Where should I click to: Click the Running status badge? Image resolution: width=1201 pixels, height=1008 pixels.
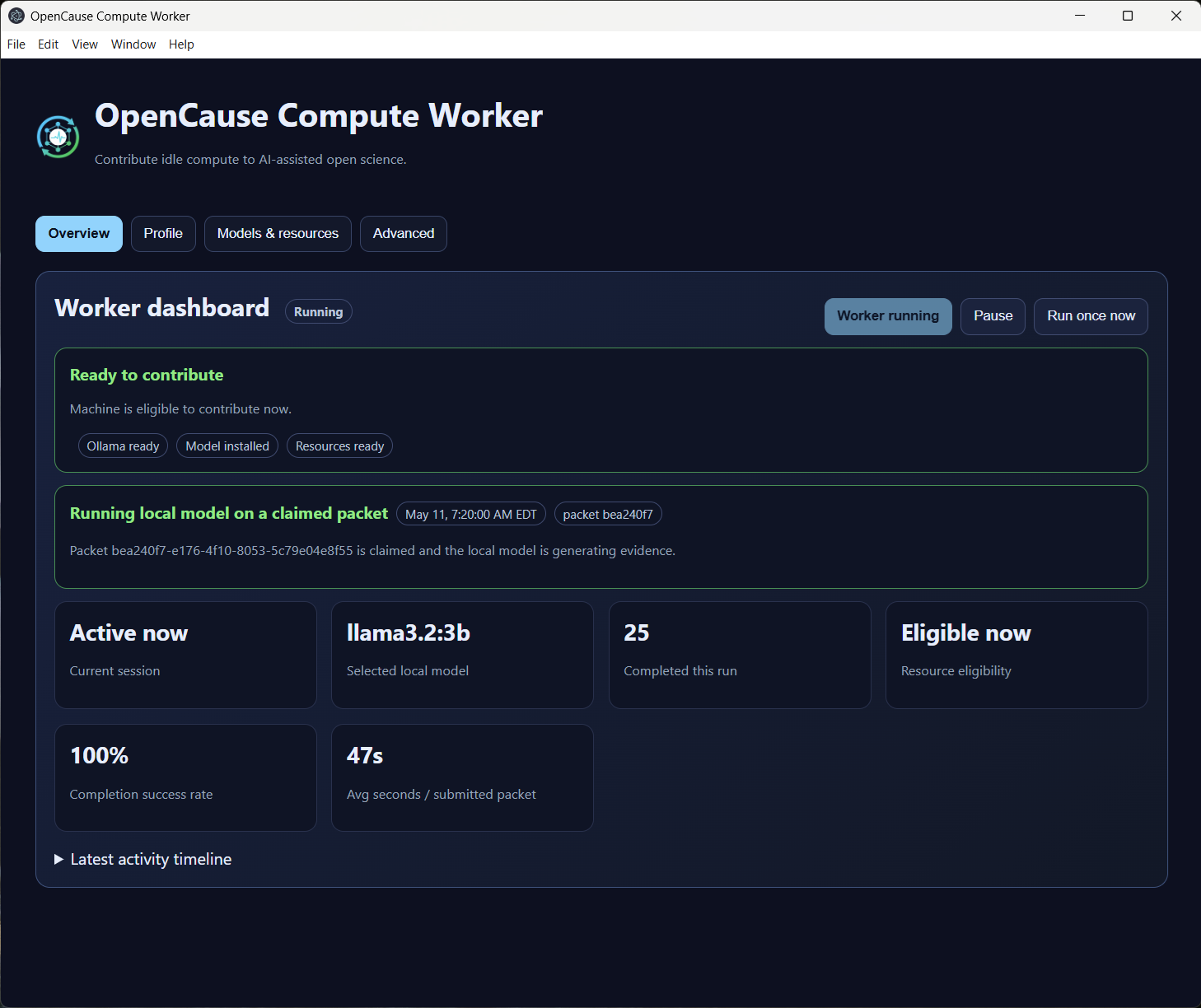[x=319, y=311]
